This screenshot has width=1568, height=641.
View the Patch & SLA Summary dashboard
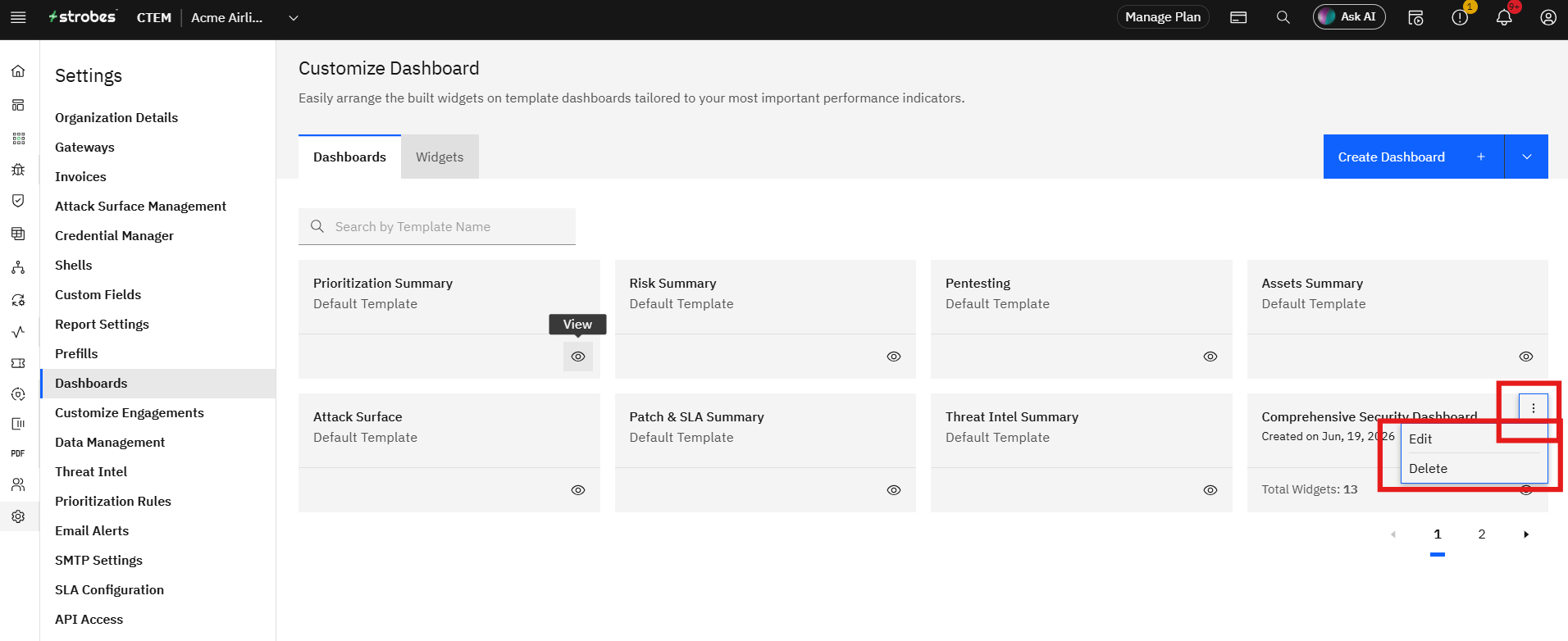(x=894, y=490)
